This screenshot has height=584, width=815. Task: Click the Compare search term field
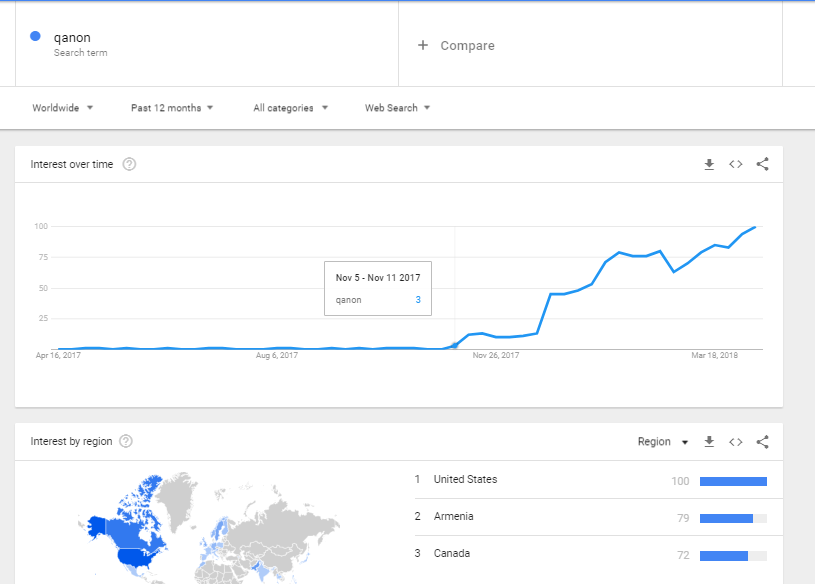point(468,46)
